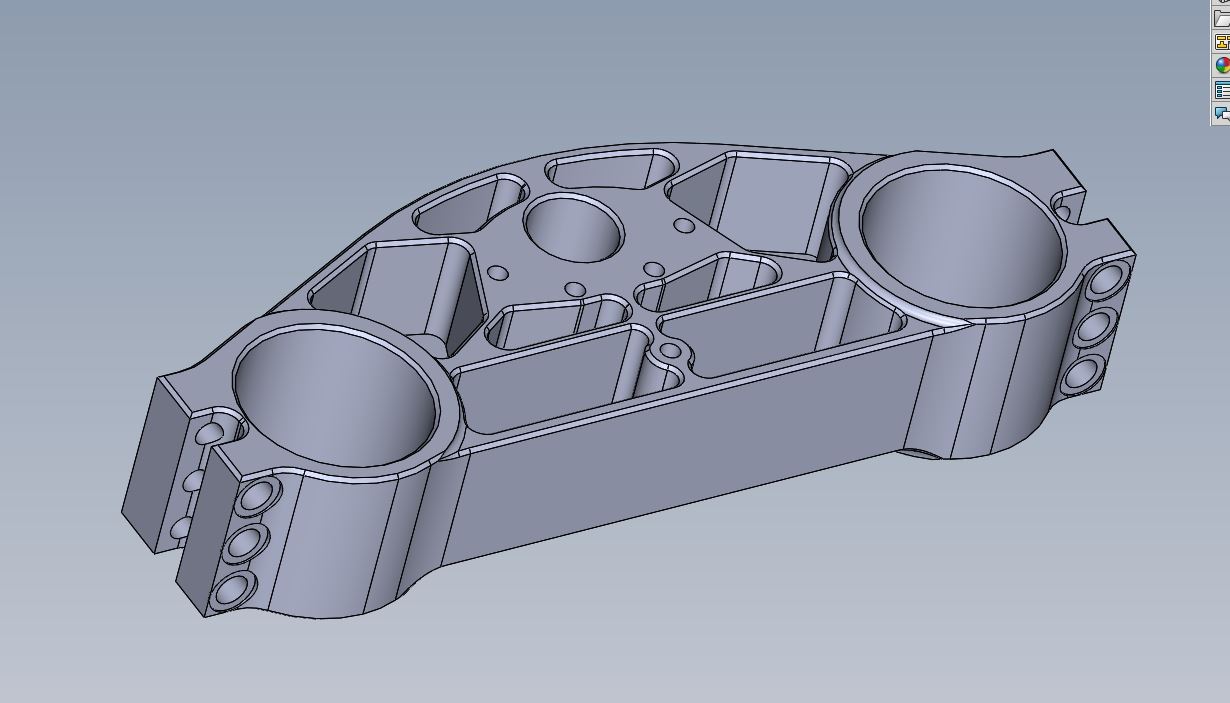The image size is (1230, 703).
Task: Select rear pocket behind the stem hole
Action: click(x=600, y=170)
